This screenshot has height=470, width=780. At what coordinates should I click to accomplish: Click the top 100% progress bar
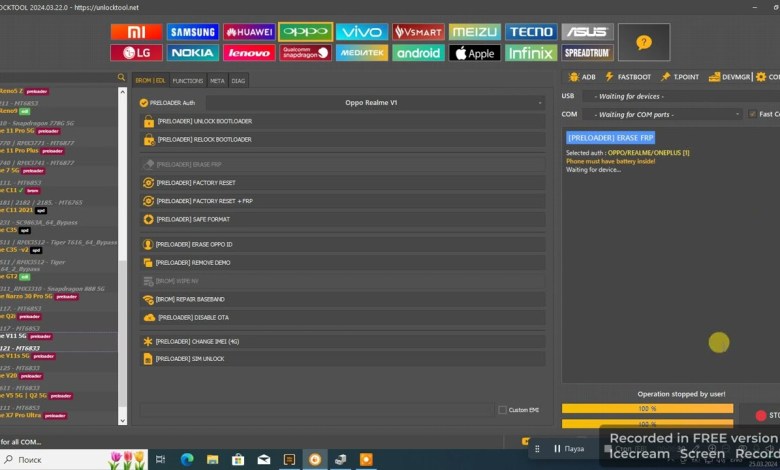point(646,408)
